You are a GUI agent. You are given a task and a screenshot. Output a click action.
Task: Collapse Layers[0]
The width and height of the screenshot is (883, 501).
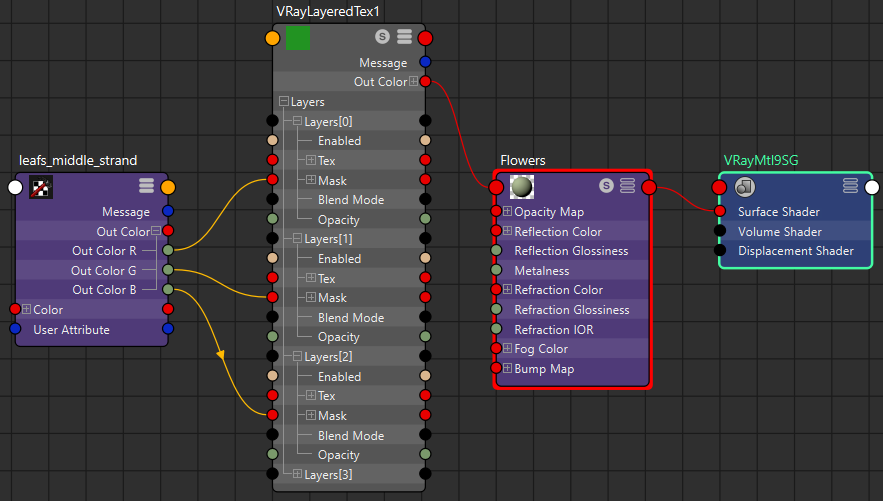pyautogui.click(x=297, y=121)
